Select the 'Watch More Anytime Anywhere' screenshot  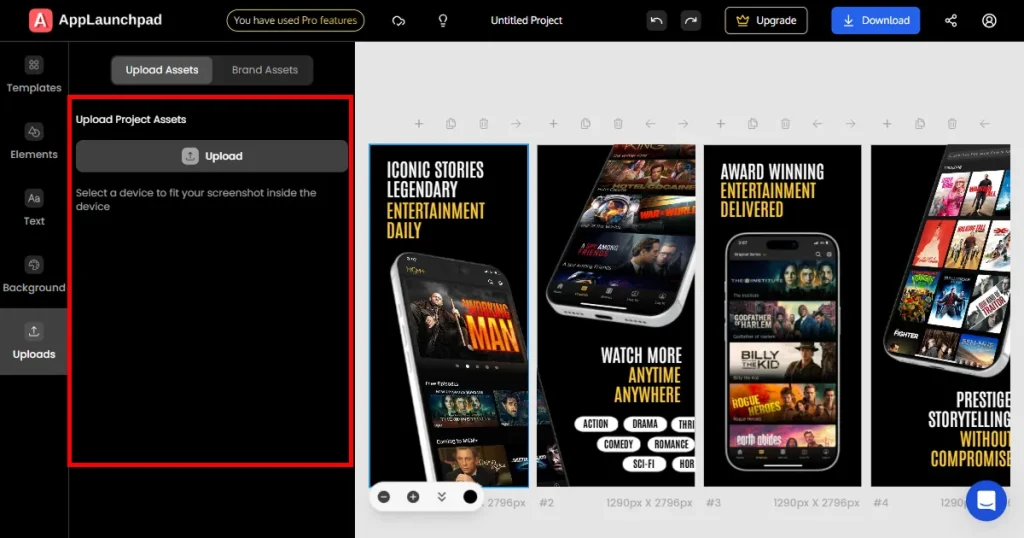[x=616, y=315]
